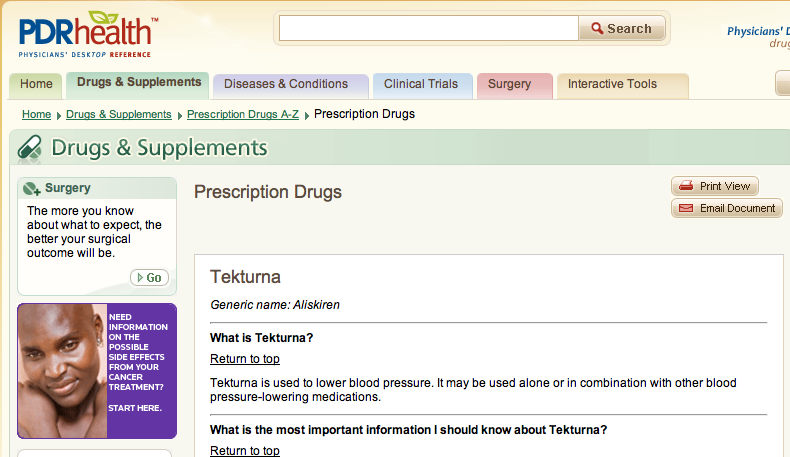Click the Surgery panel plus-pill icon

[x=31, y=188]
